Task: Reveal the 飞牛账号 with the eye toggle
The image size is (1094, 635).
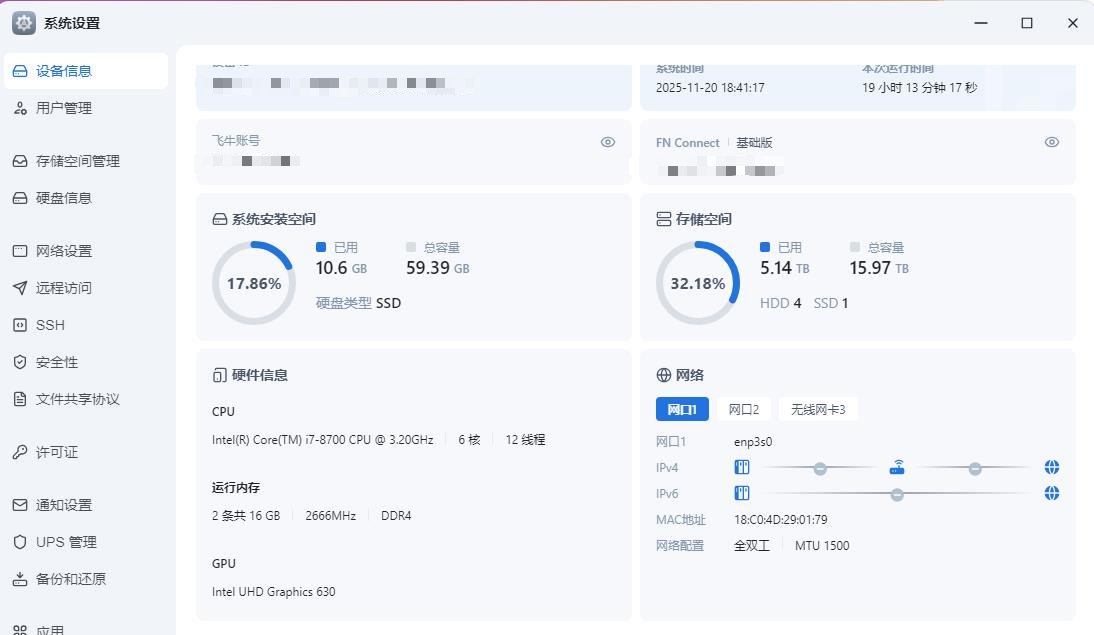Action: pos(607,142)
